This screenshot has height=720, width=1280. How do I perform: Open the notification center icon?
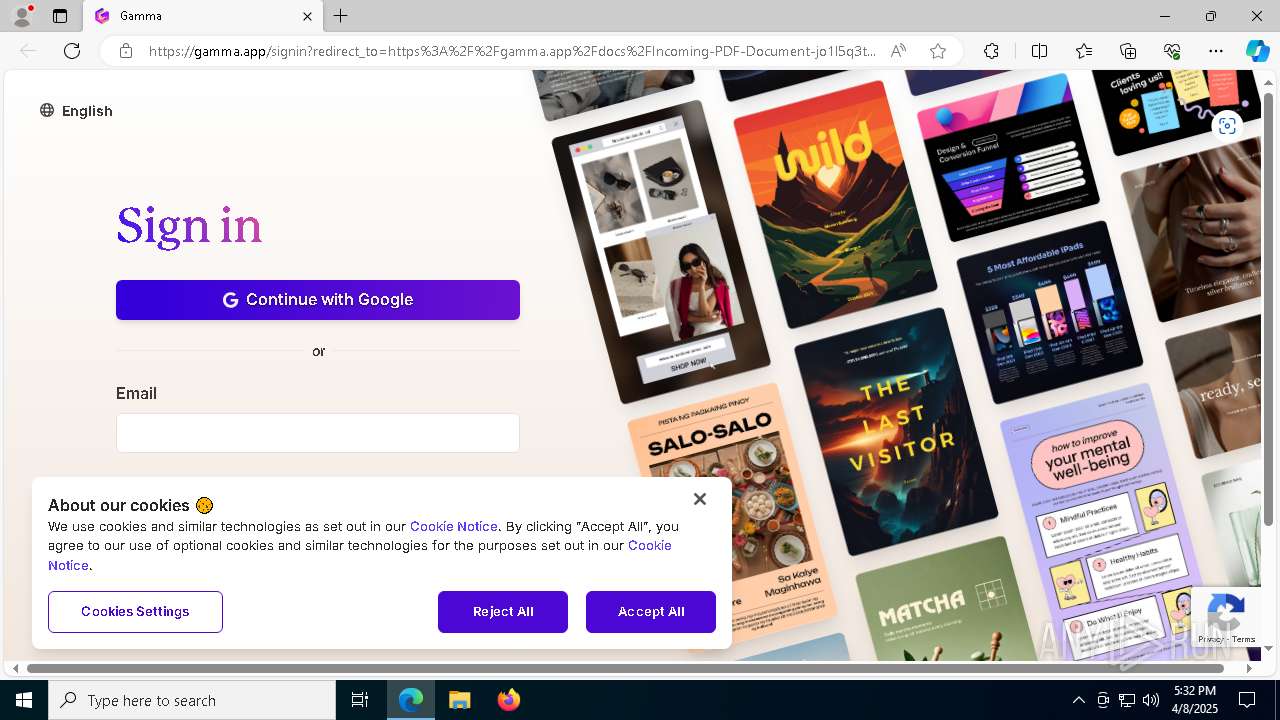coord(1247,700)
